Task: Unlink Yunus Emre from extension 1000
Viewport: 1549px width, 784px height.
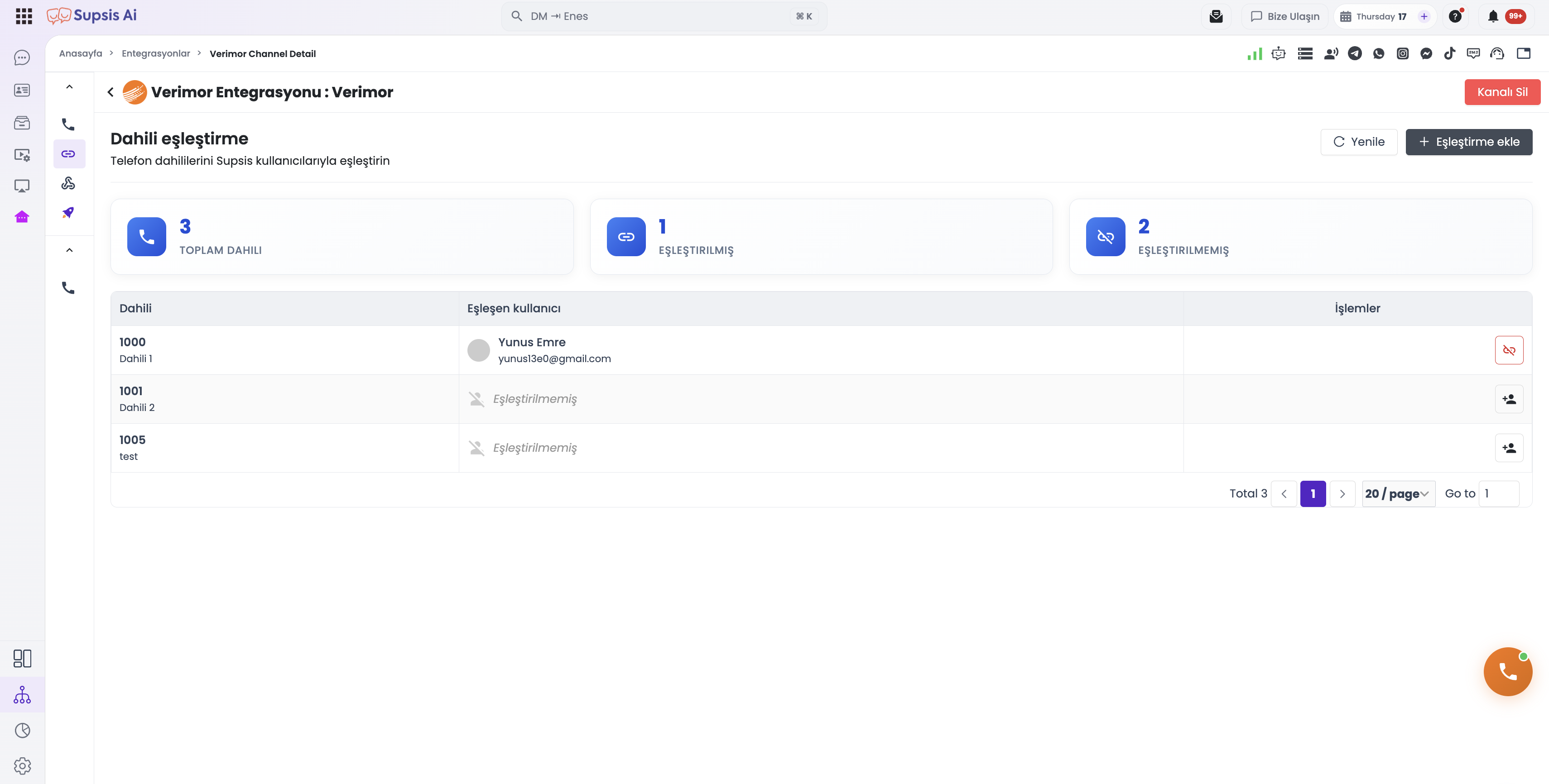Action: point(1509,350)
